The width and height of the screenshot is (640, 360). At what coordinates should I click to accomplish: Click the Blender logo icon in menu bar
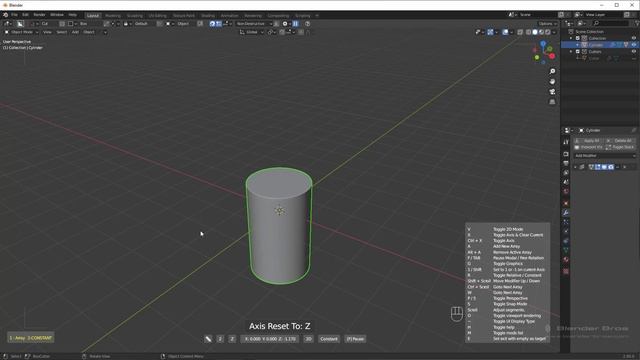pos(5,15)
